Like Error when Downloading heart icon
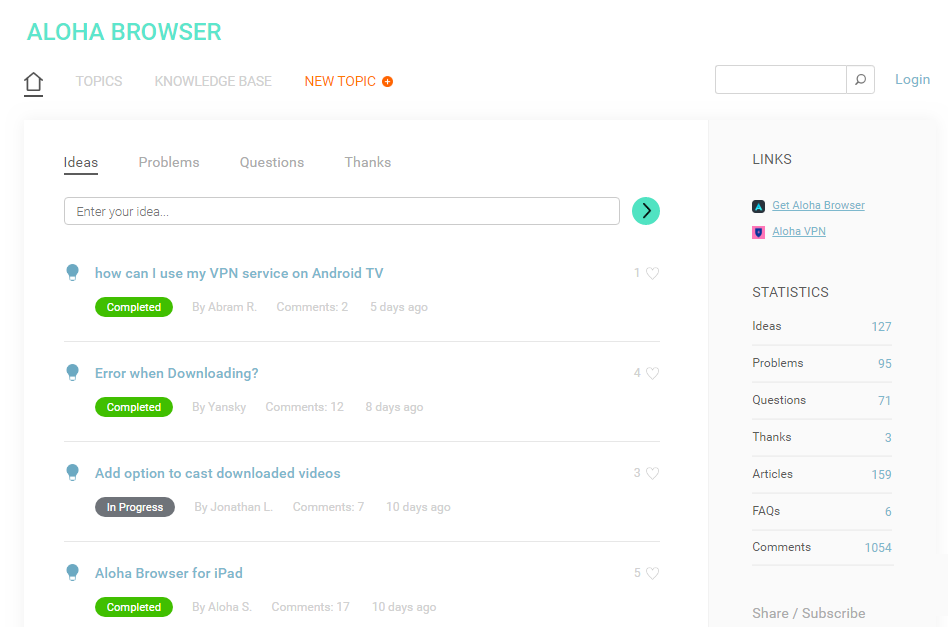 coord(652,373)
